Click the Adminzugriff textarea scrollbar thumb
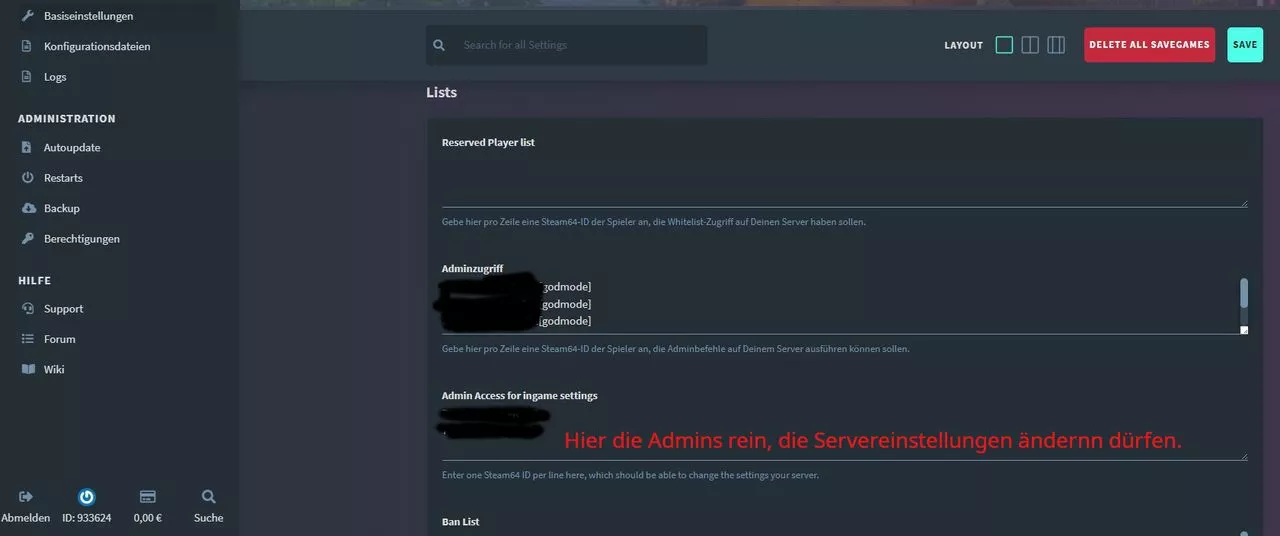 tap(1244, 292)
